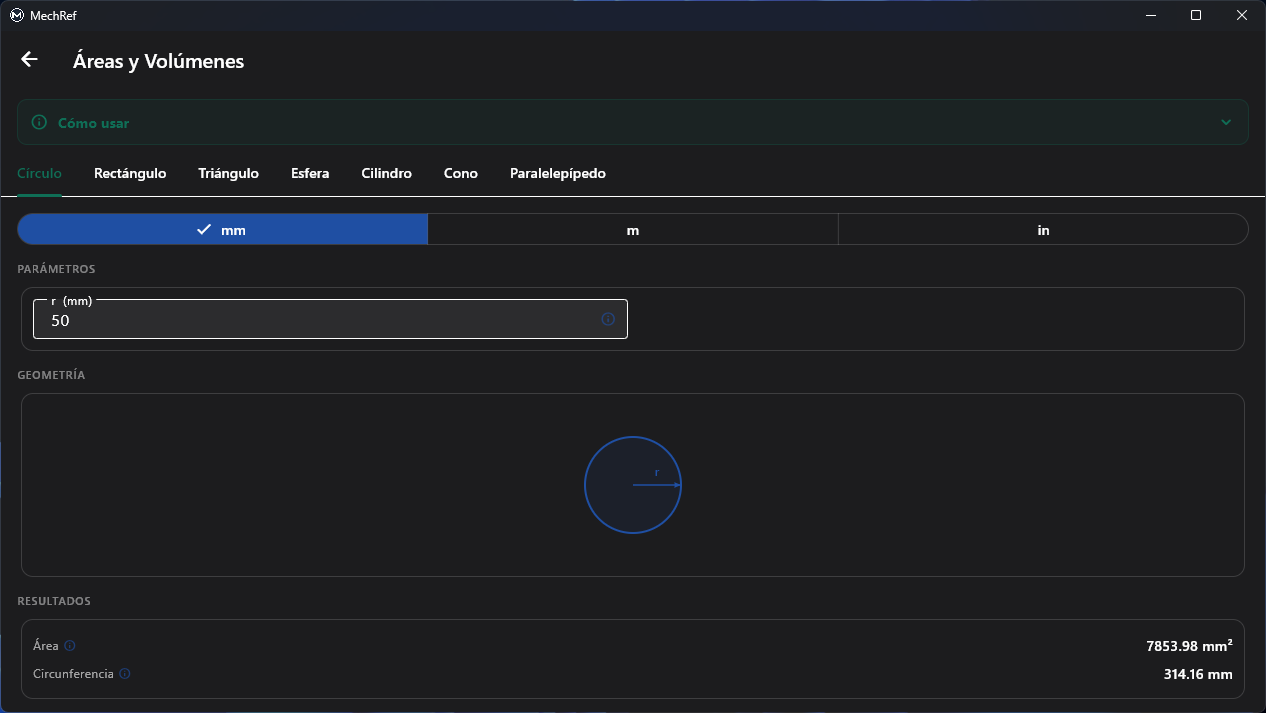Click the Cómo usar label
This screenshot has width=1266, height=713.
94,123
